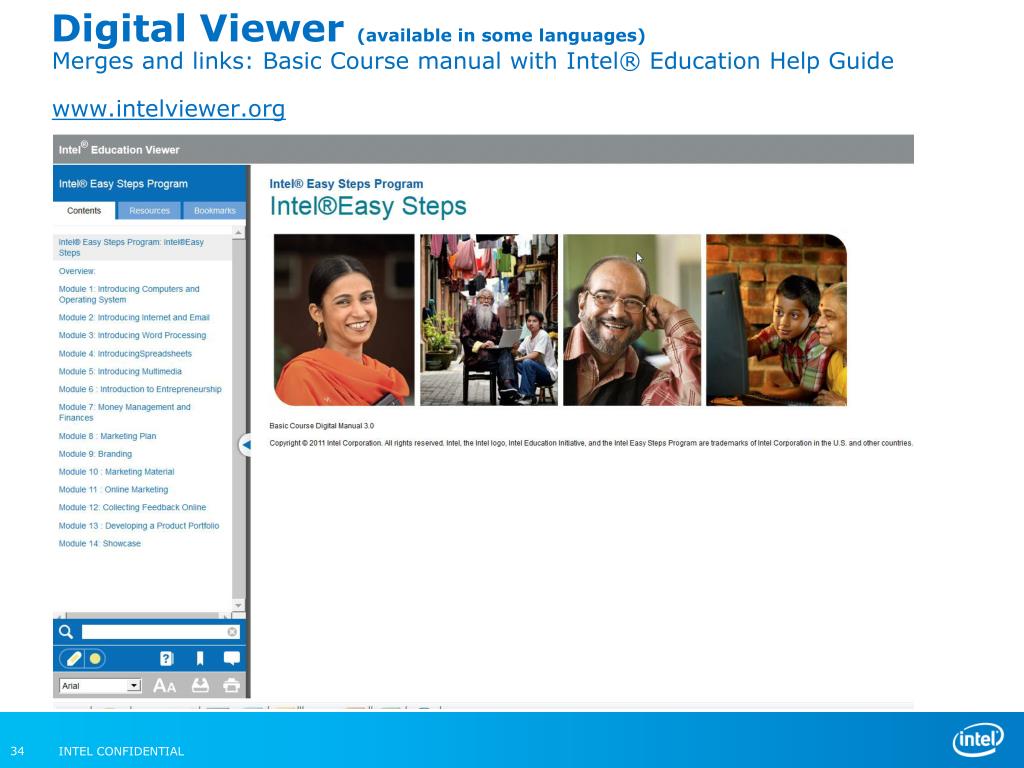
Task: Click inside the search input field
Action: coord(154,632)
